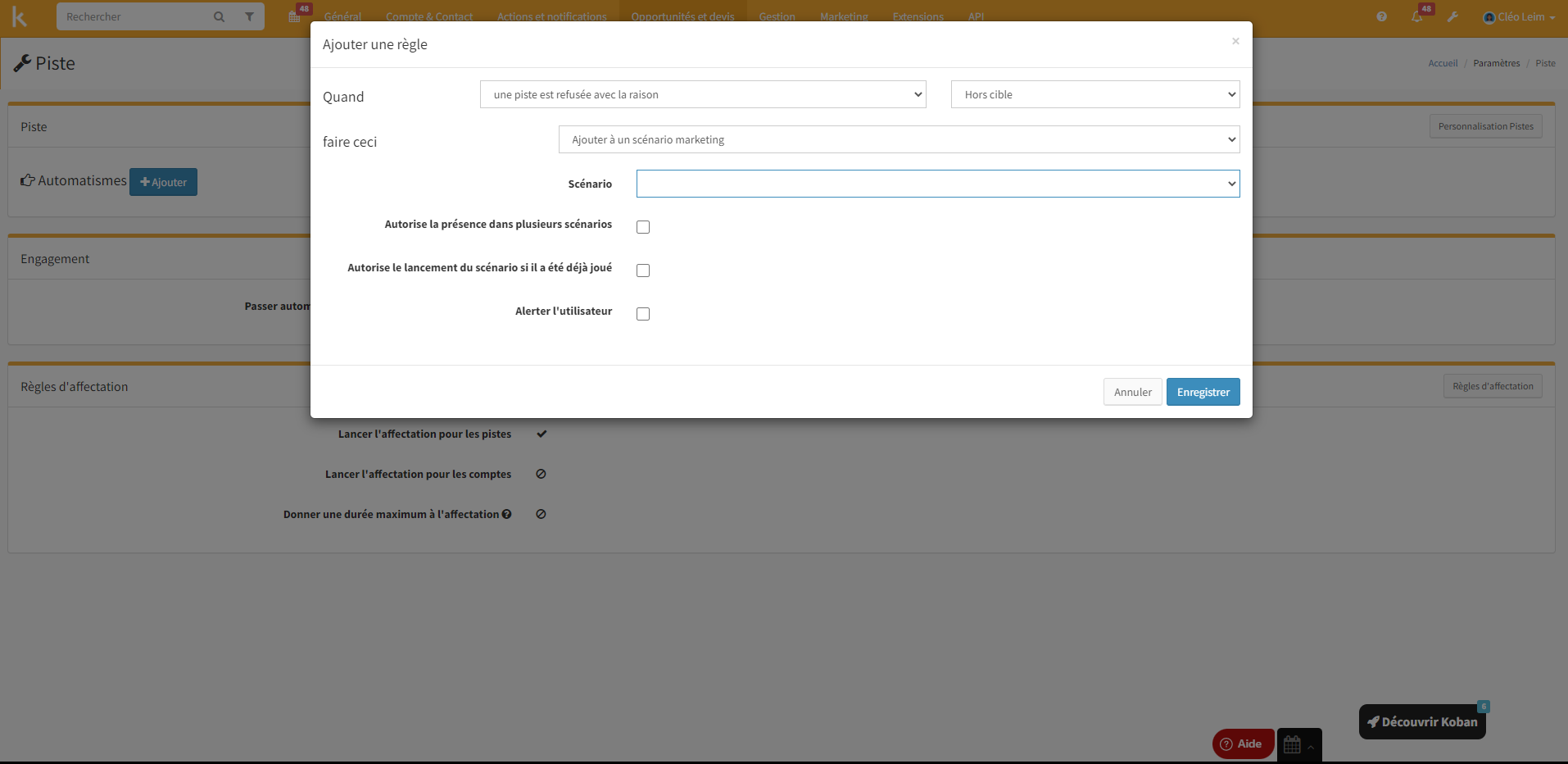Click the Koban logo icon
The width and height of the screenshot is (1568, 764).
point(19,16)
